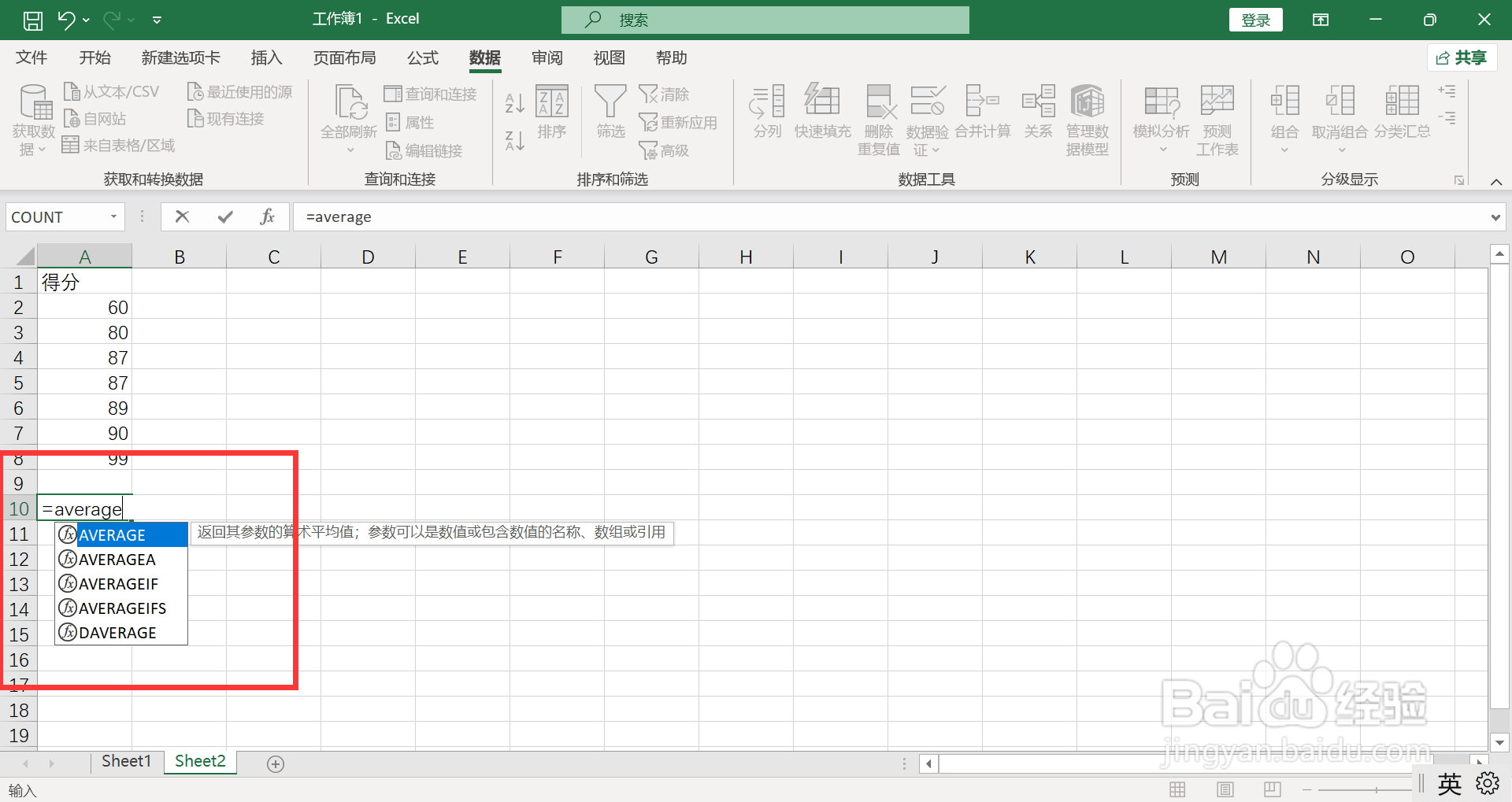Viewport: 1512px width, 802px height.
Task: Click Text to Columns (分列) icon
Action: coord(767,101)
